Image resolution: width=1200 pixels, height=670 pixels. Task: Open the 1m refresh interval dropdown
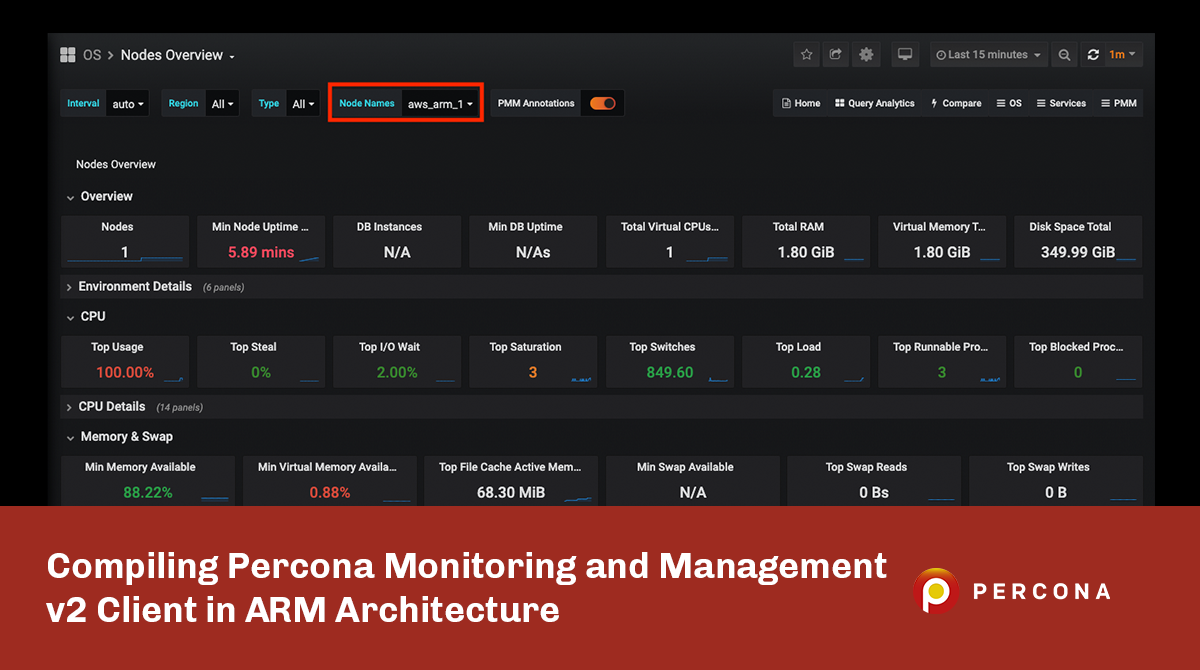(1122, 55)
